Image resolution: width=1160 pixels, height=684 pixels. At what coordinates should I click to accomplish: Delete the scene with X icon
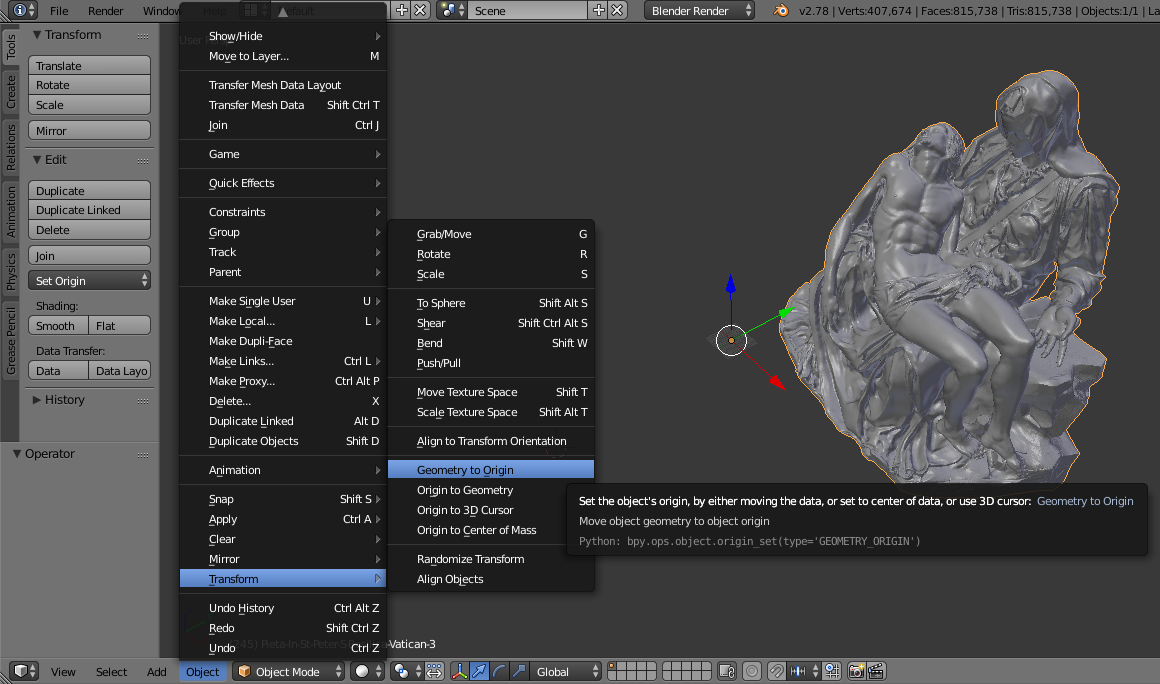coord(618,10)
